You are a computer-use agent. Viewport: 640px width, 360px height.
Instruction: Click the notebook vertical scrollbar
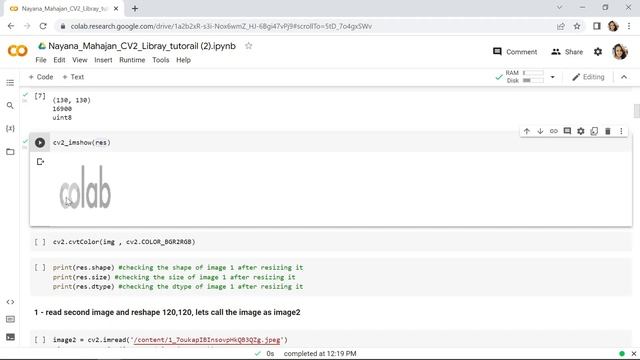pos(636,111)
